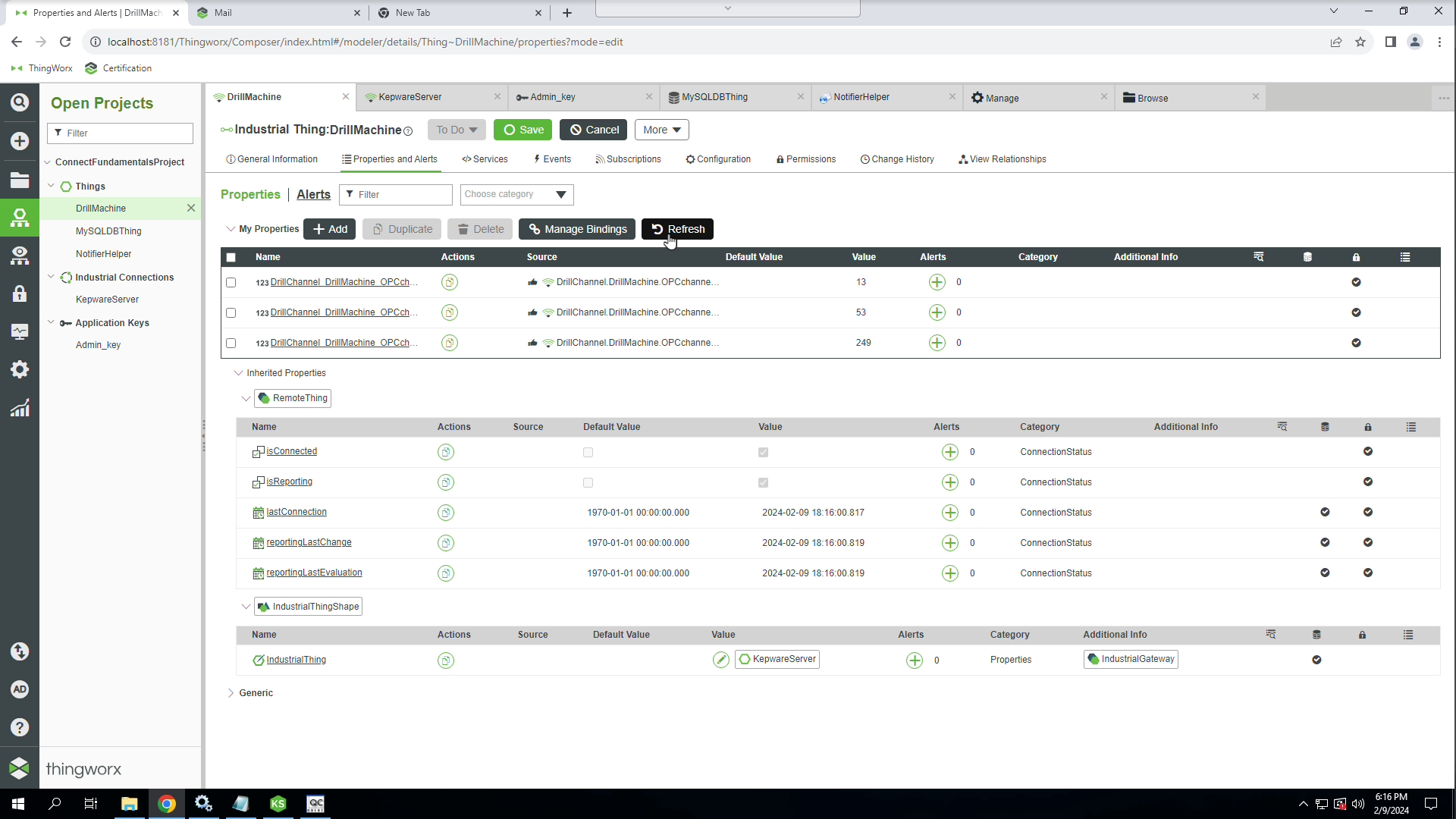Click the action icon for isConnected property
The width and height of the screenshot is (1456, 819).
[x=446, y=452]
